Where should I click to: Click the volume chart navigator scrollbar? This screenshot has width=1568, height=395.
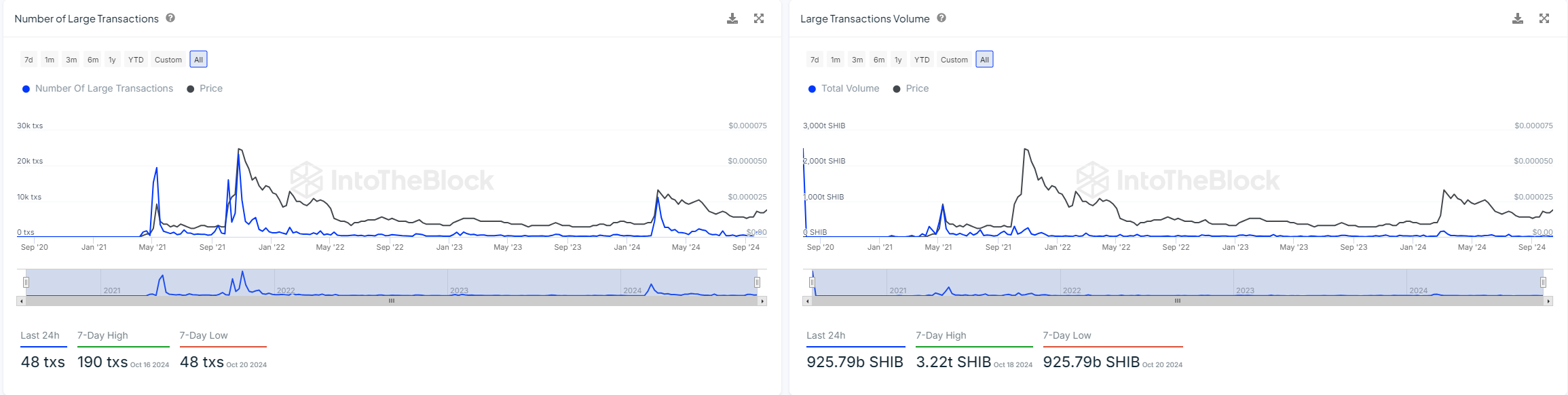pyautogui.click(x=1178, y=301)
